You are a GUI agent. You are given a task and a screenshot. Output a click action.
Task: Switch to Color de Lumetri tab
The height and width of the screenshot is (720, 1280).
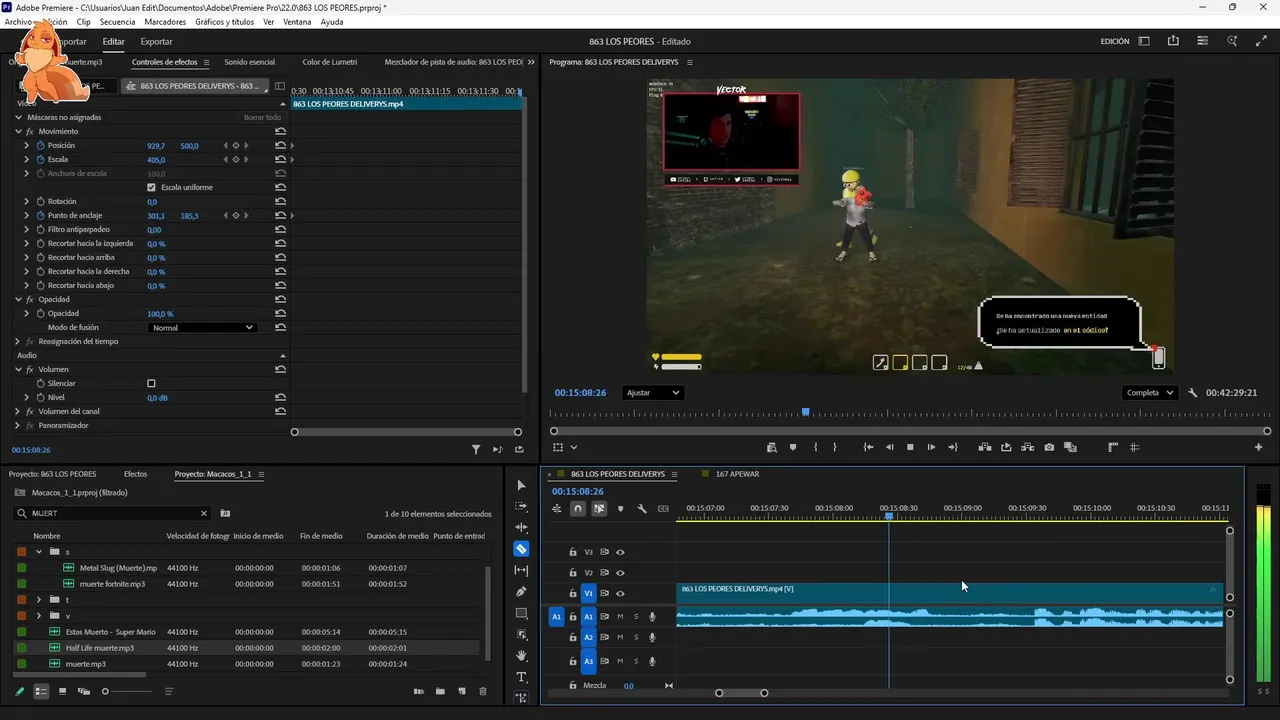click(x=330, y=62)
